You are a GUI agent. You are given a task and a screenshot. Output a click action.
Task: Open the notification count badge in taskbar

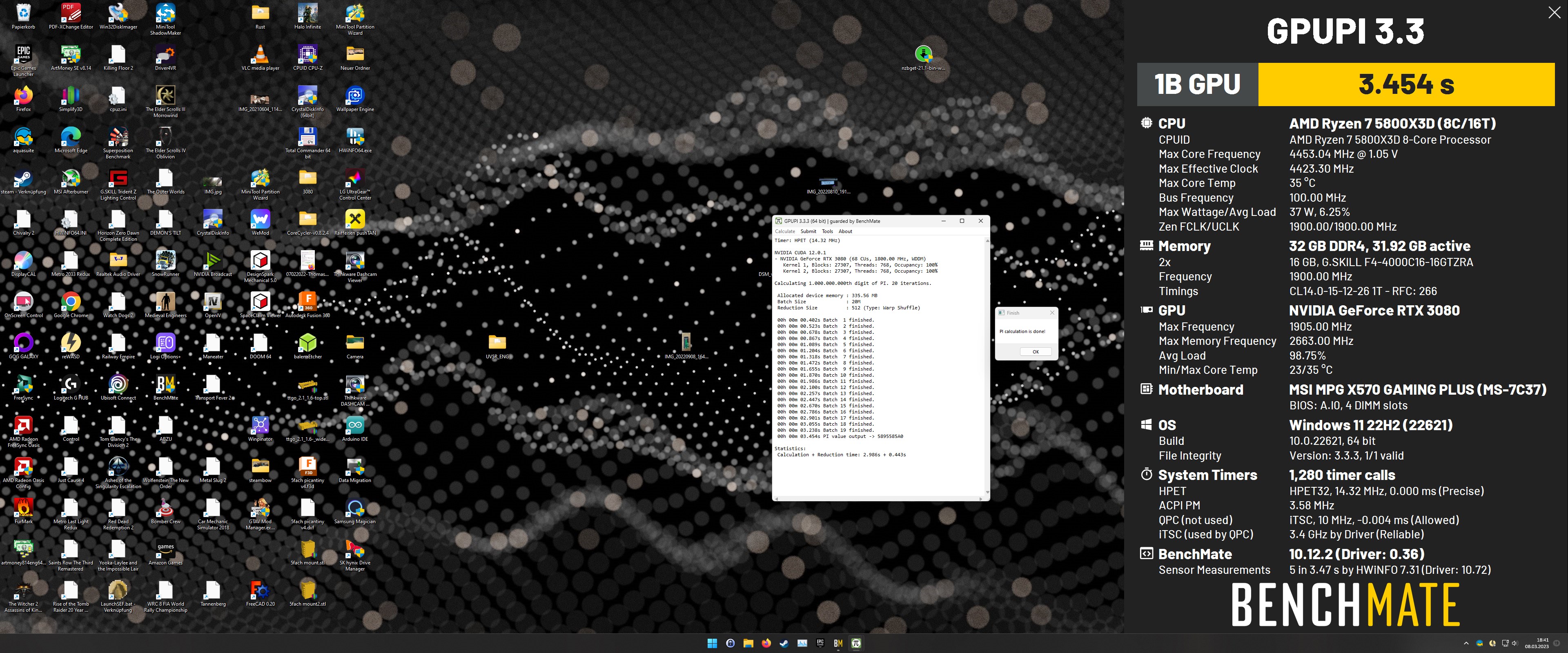pyautogui.click(x=1557, y=643)
